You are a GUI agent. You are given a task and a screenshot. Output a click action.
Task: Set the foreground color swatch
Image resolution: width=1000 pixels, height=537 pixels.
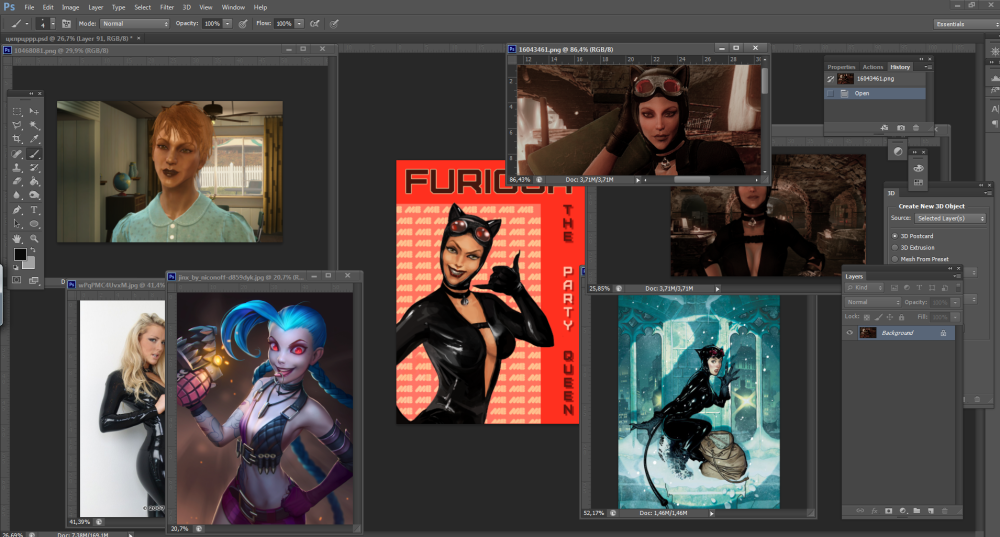(20, 254)
